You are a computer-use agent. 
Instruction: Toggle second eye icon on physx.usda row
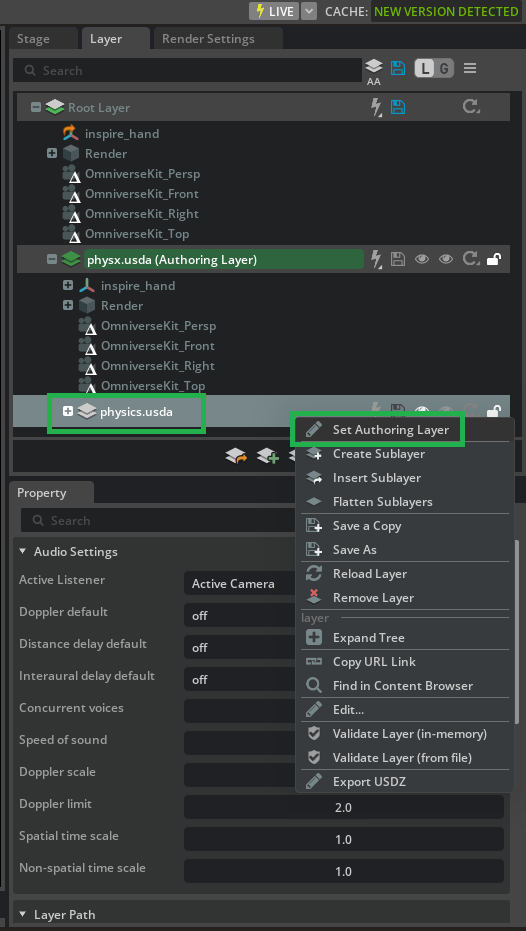click(x=446, y=259)
